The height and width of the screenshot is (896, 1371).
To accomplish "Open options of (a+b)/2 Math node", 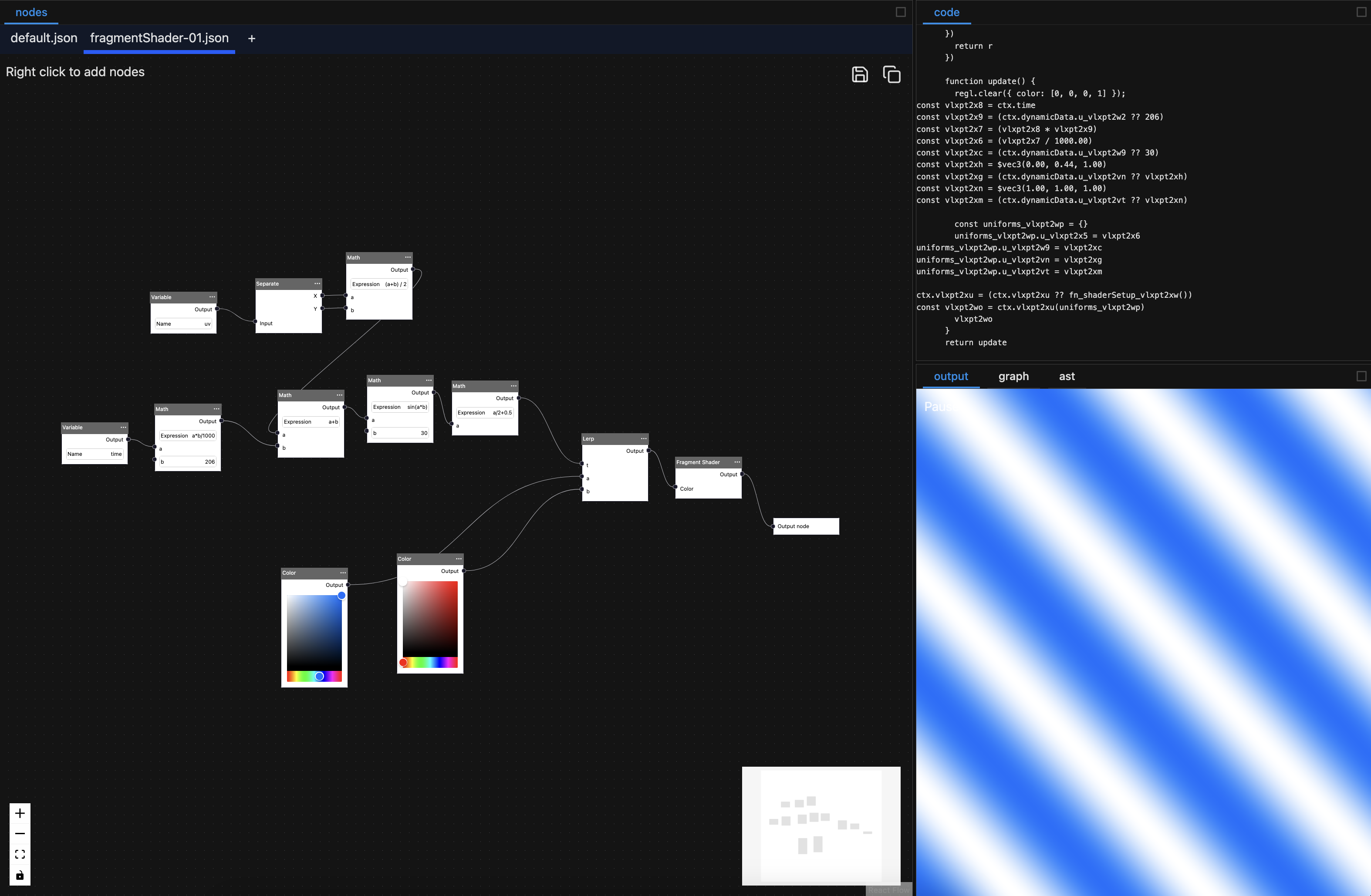I will 408,257.
